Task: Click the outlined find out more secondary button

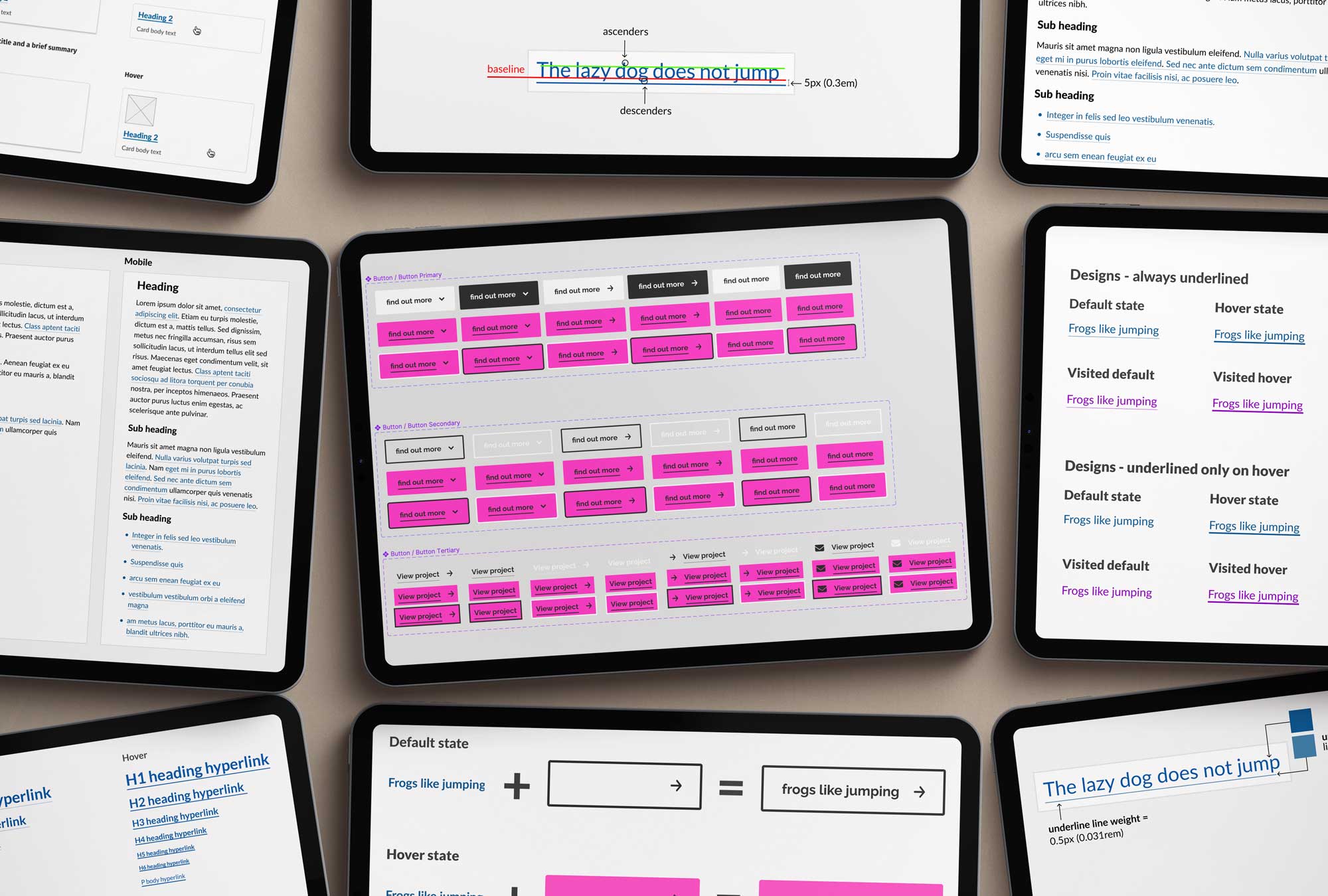Action: coord(421,451)
